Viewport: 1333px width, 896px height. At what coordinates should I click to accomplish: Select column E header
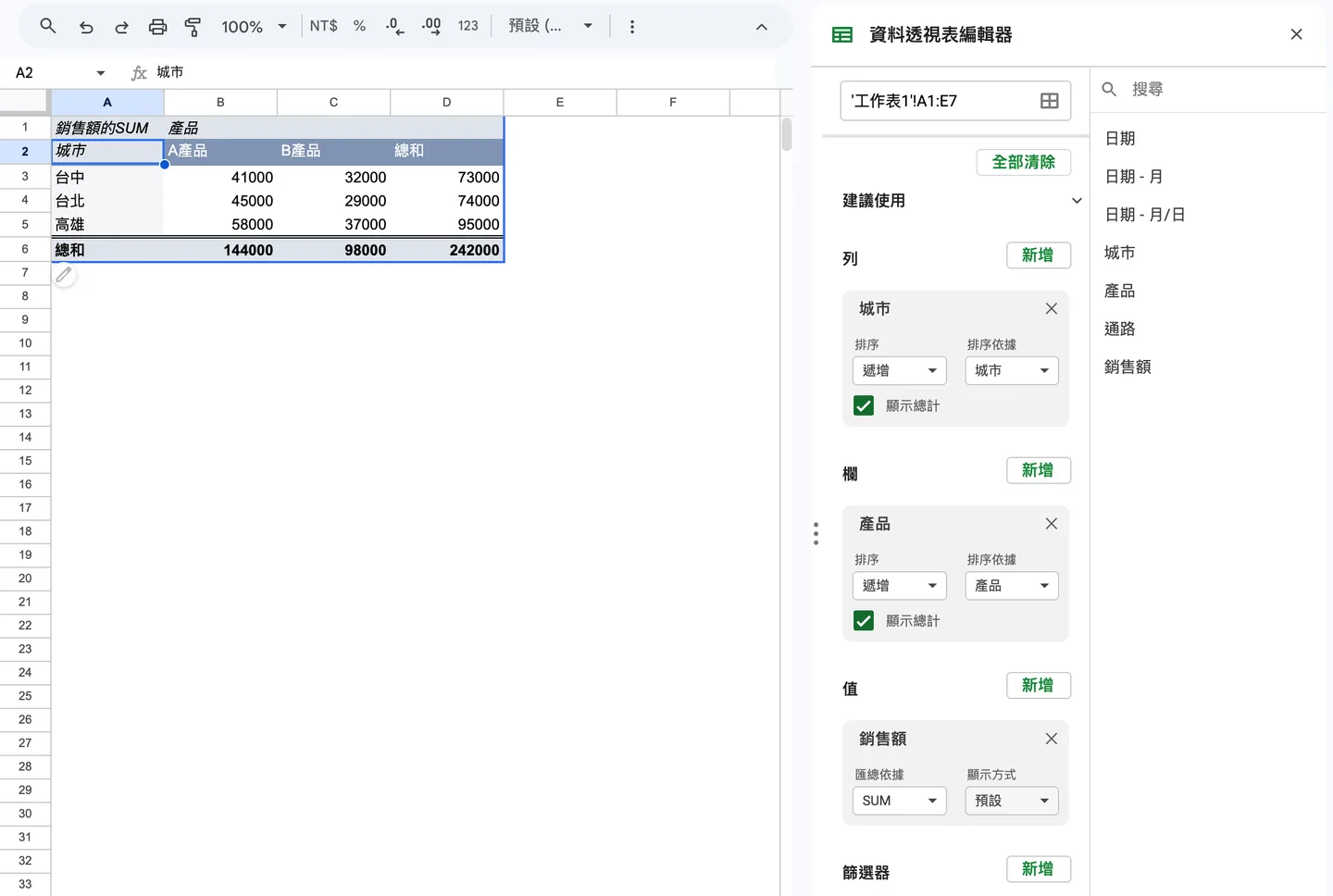click(x=560, y=103)
